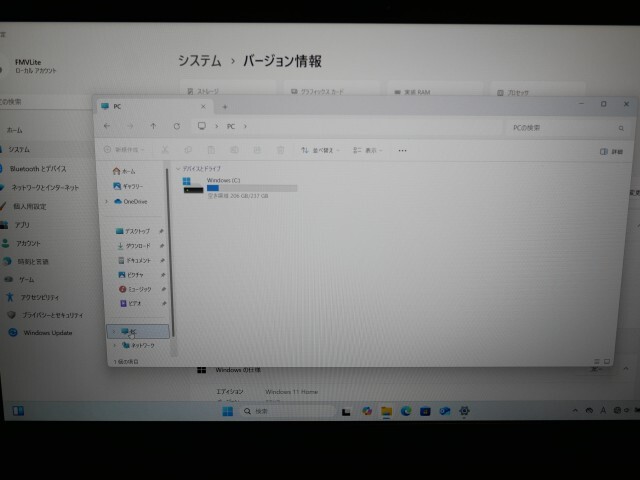Launch Microsoft Edge from taskbar
Image resolution: width=640 pixels, height=480 pixels.
[x=406, y=411]
